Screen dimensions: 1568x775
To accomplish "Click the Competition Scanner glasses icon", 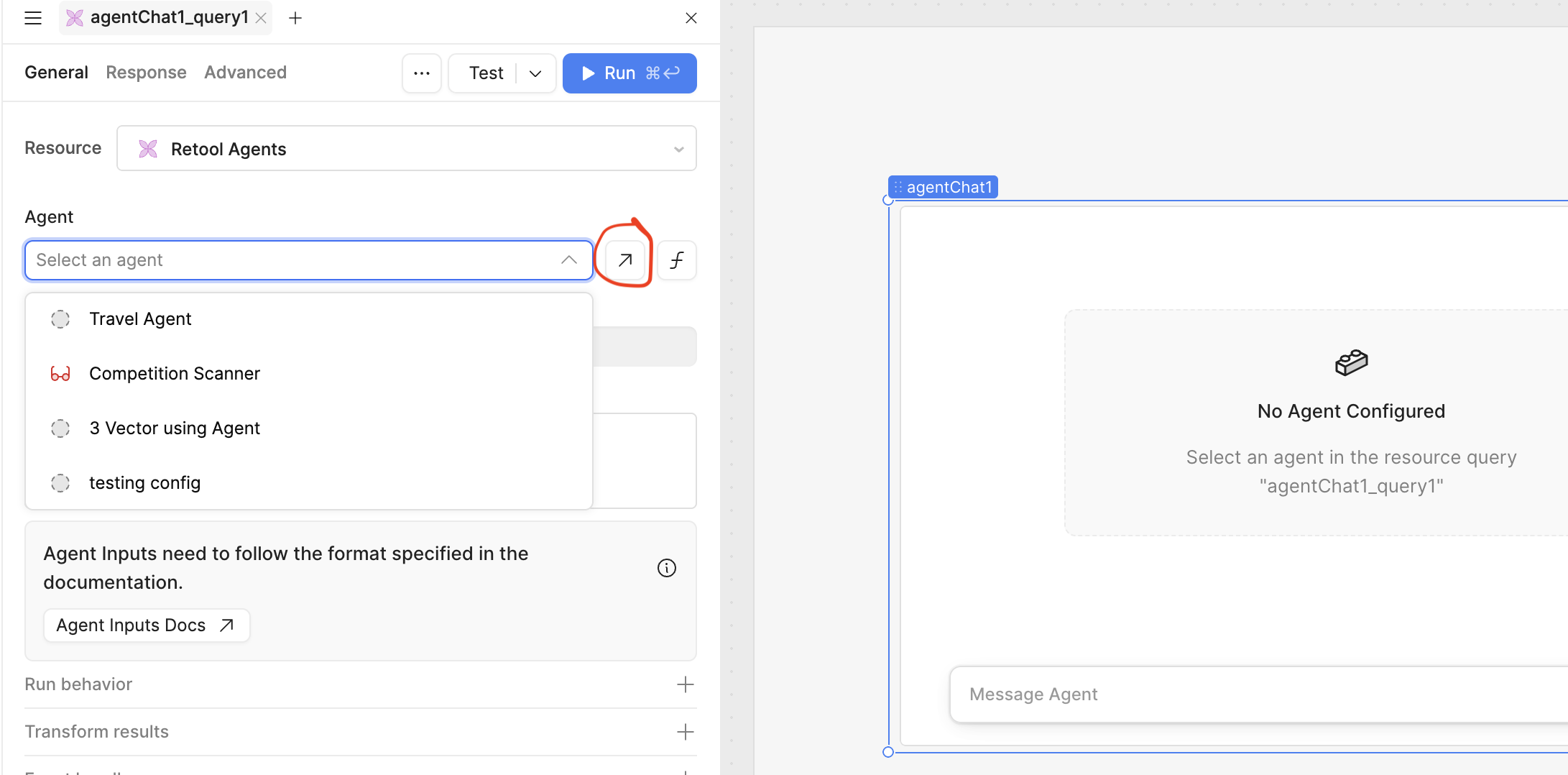I will pos(60,374).
